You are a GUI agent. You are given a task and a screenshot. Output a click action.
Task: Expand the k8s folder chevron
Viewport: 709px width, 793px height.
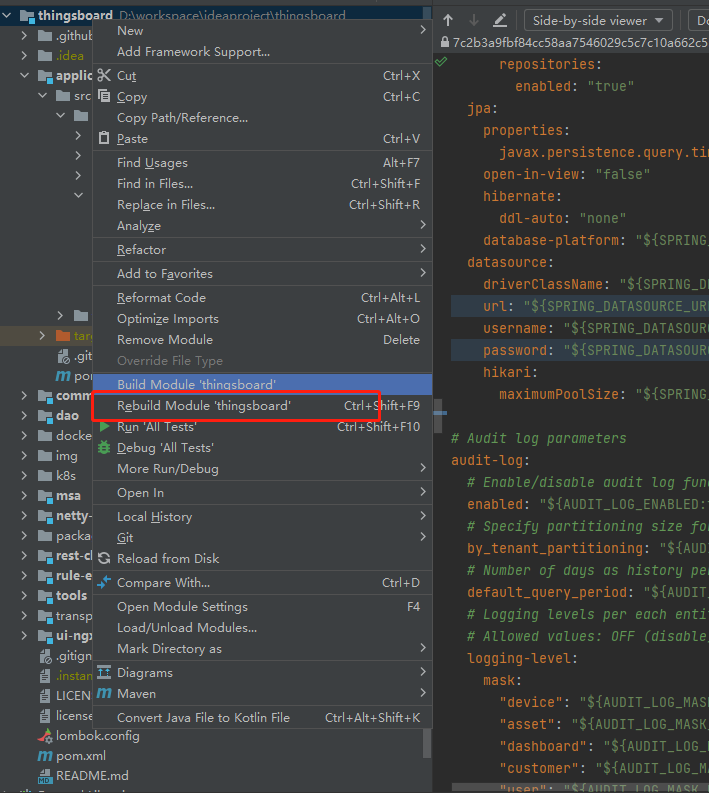pos(24,476)
